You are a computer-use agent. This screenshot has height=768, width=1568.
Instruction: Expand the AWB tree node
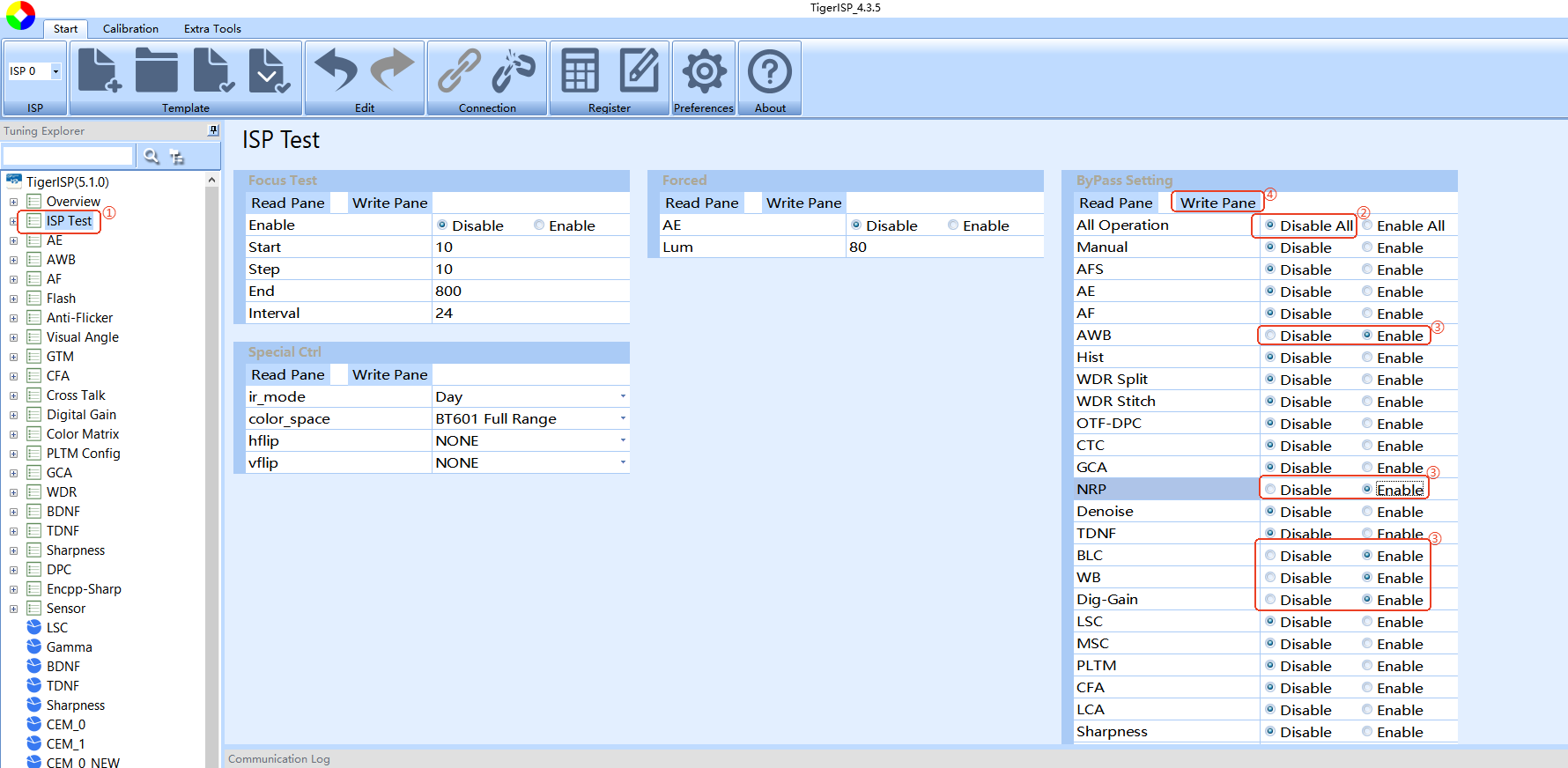click(13, 260)
